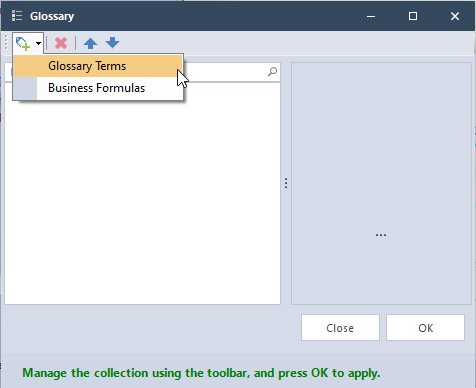The width and height of the screenshot is (476, 388).
Task: Click the Close button
Action: (340, 328)
